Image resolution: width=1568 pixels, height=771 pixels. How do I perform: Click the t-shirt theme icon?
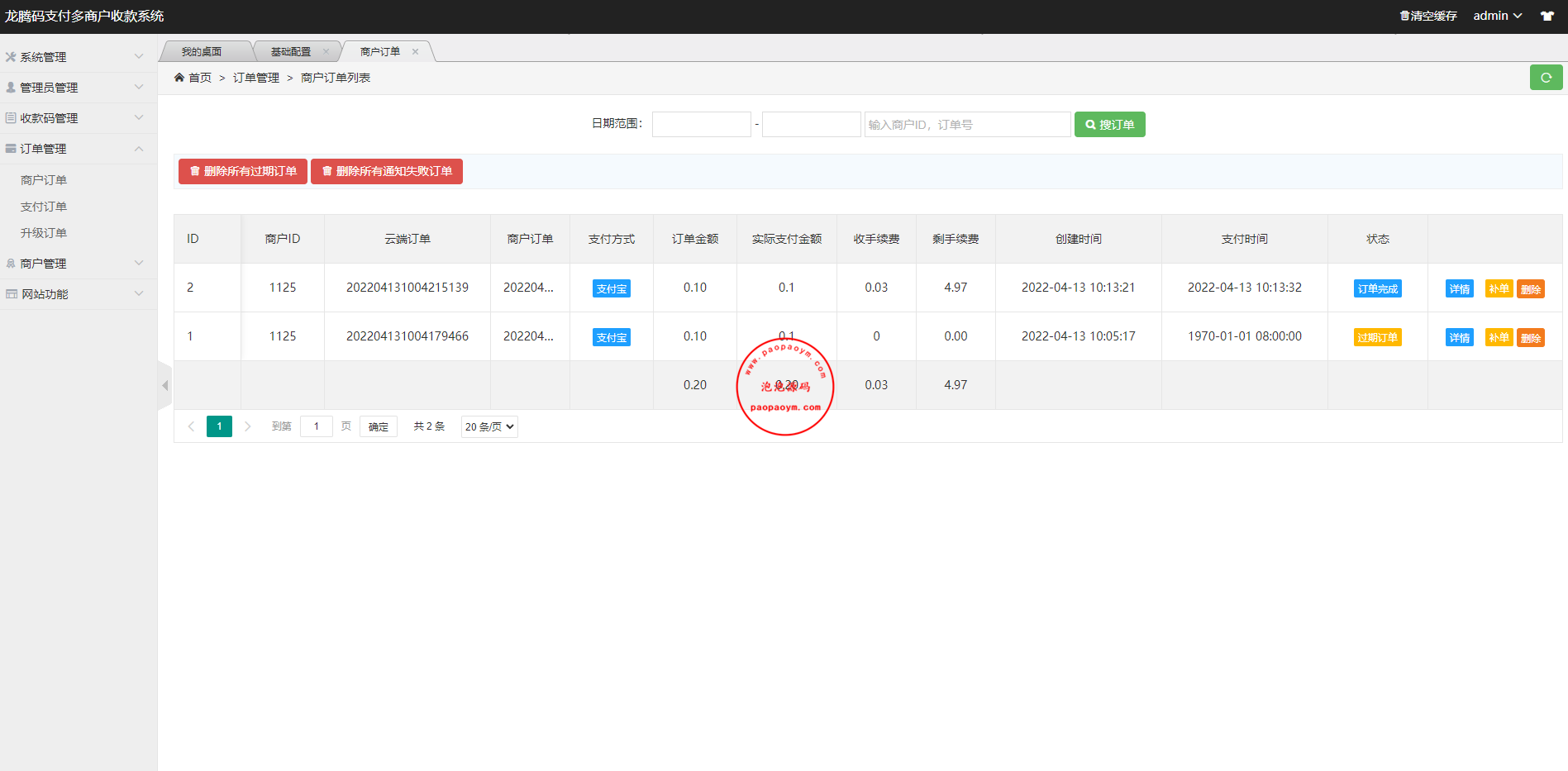tap(1547, 16)
